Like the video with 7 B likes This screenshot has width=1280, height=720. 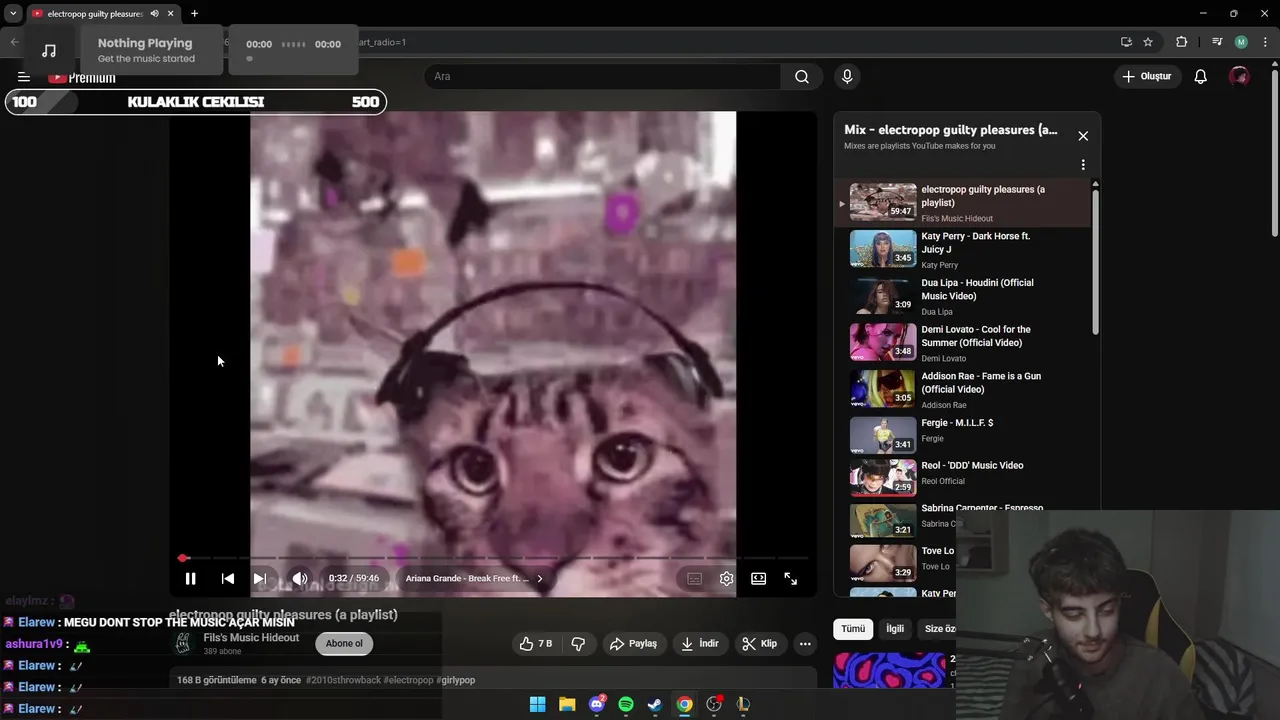click(x=536, y=644)
